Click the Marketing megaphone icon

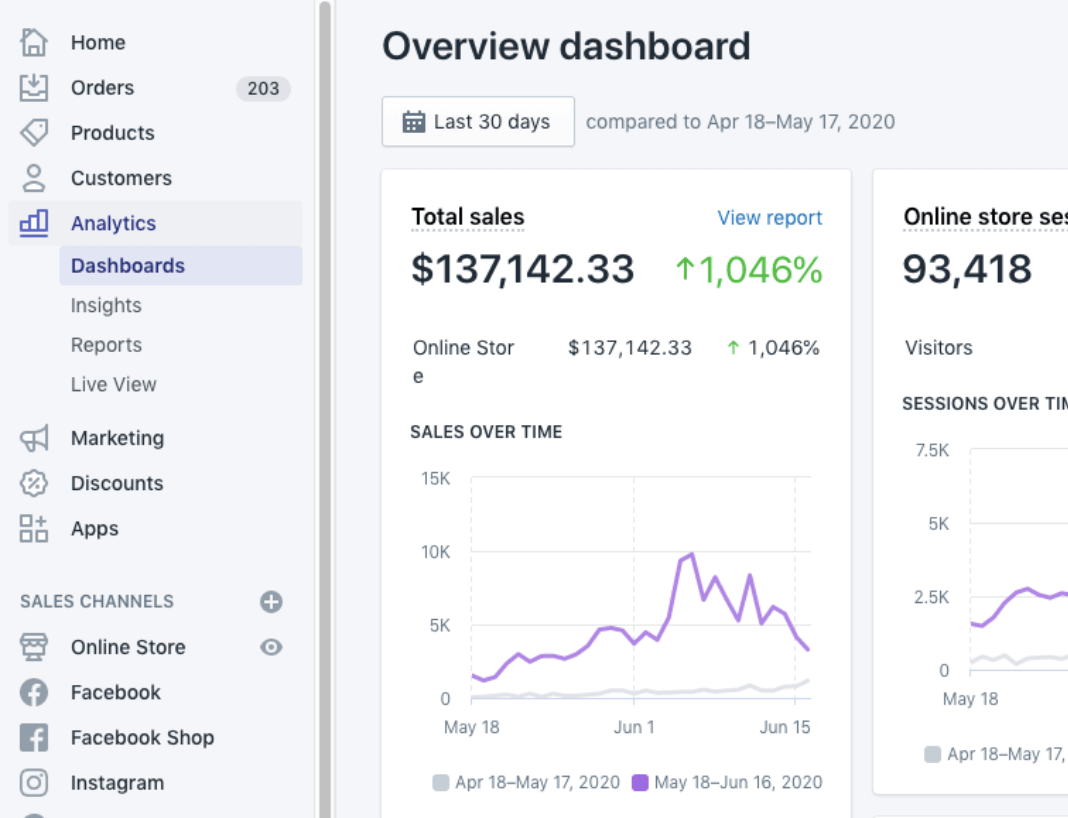34,438
